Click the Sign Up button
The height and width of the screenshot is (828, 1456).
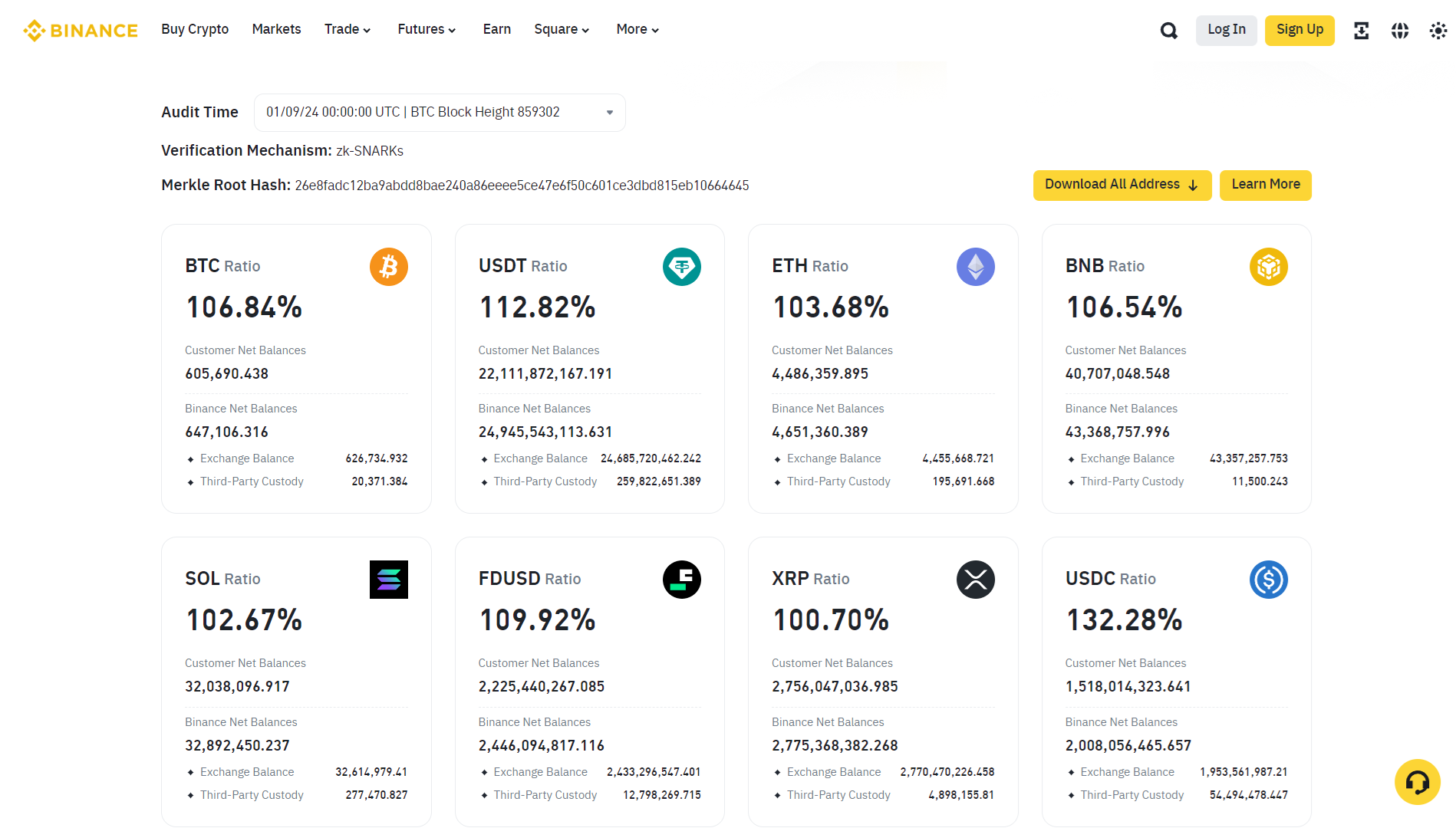pyautogui.click(x=1300, y=30)
